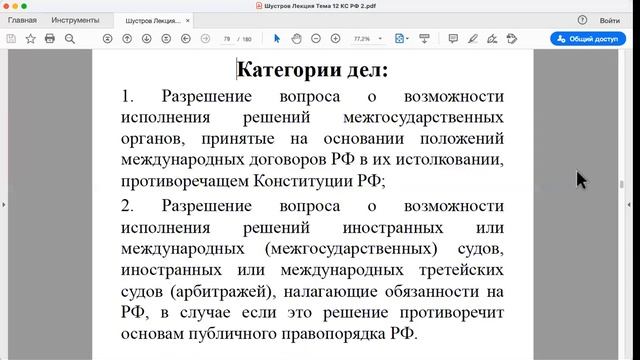Go to the next page (down arrow)

tap(147, 39)
